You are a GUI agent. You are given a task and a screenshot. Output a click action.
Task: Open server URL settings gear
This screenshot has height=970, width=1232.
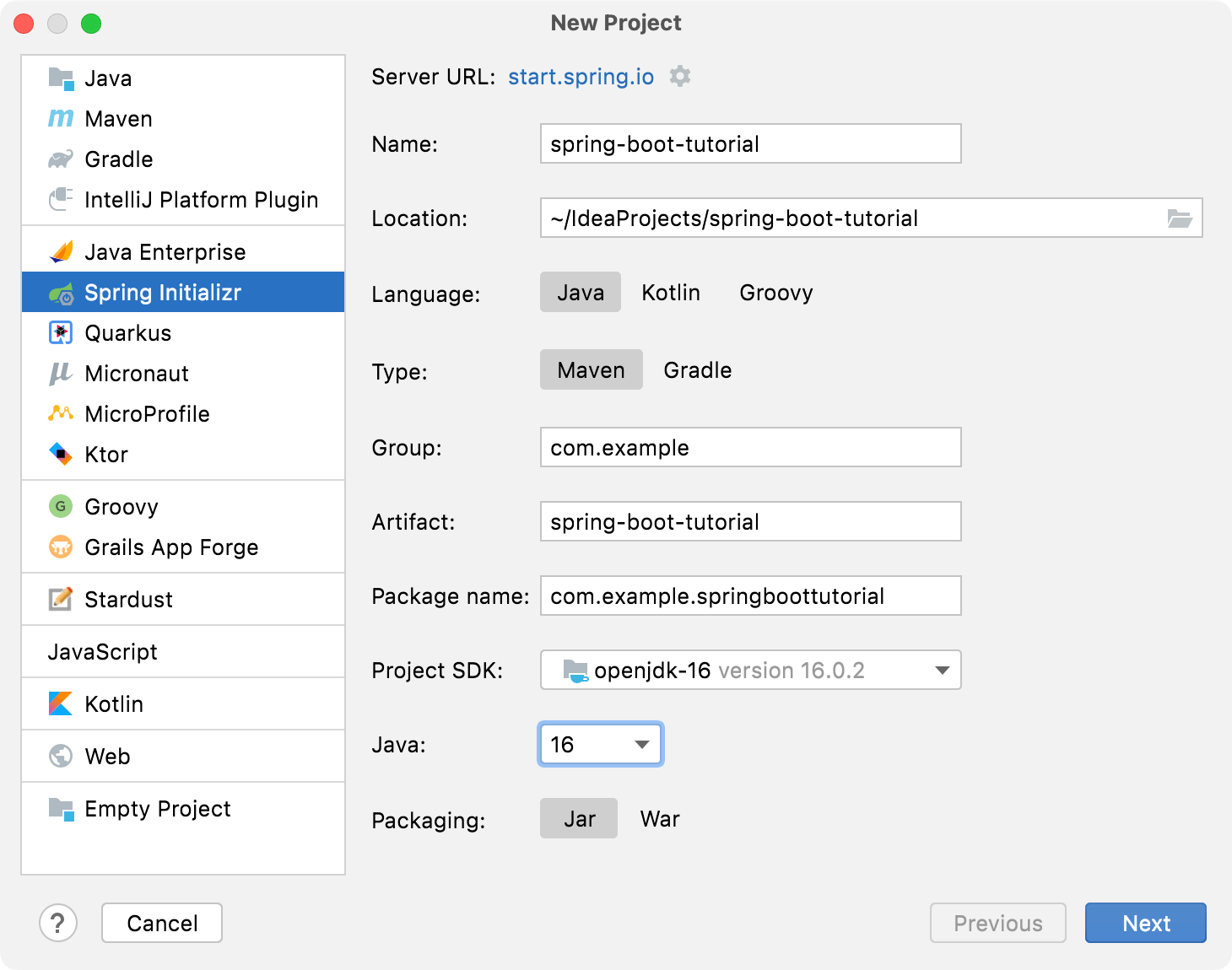[x=680, y=77]
